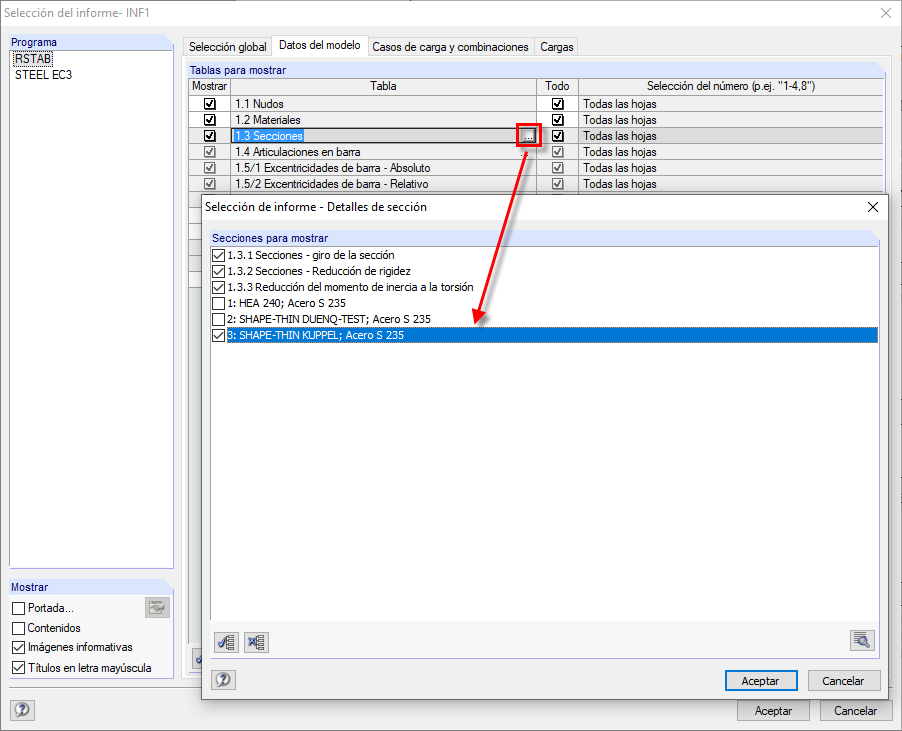Select item 2: SHAPE-THIN DUENQ-TEST; Acero S 235
902x731 pixels.
click(x=329, y=319)
